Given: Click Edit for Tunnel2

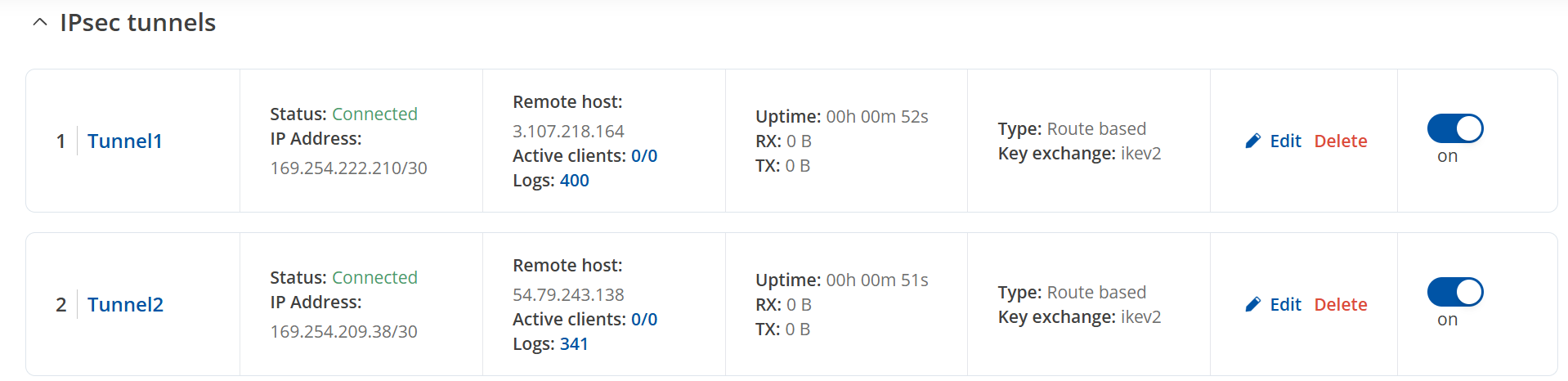Looking at the screenshot, I should click(1285, 305).
